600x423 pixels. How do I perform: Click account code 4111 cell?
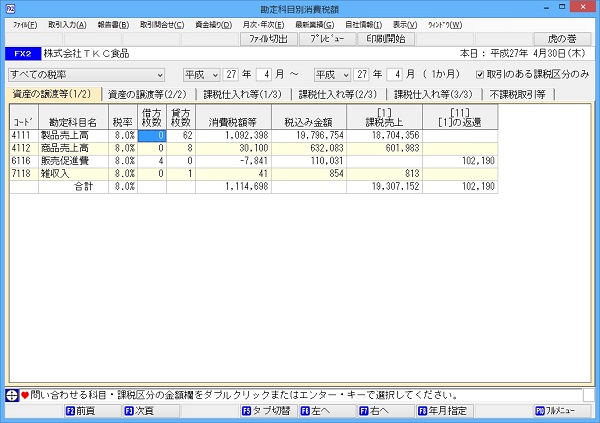pos(24,136)
